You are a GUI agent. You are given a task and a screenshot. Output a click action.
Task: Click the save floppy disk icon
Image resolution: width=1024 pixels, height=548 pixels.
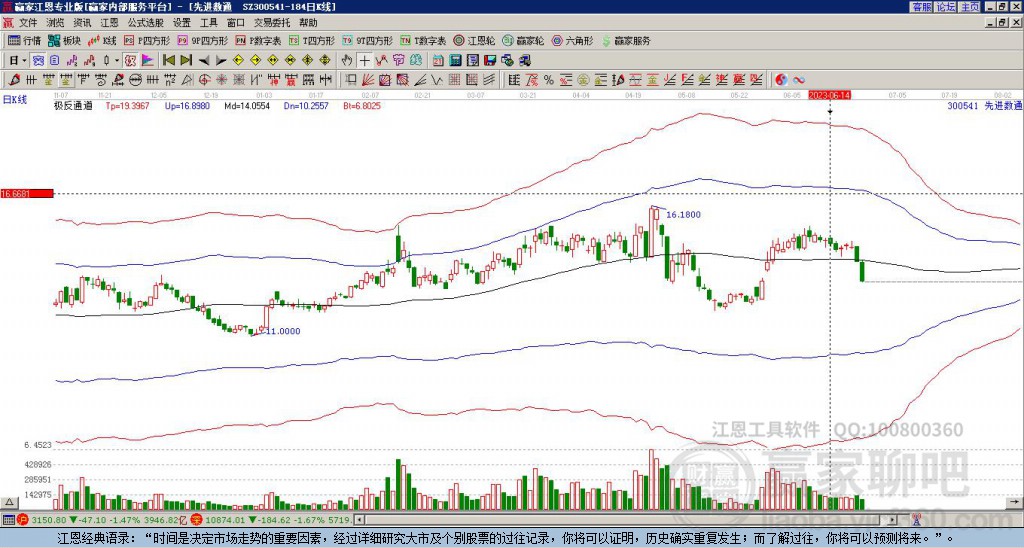(x=490, y=61)
